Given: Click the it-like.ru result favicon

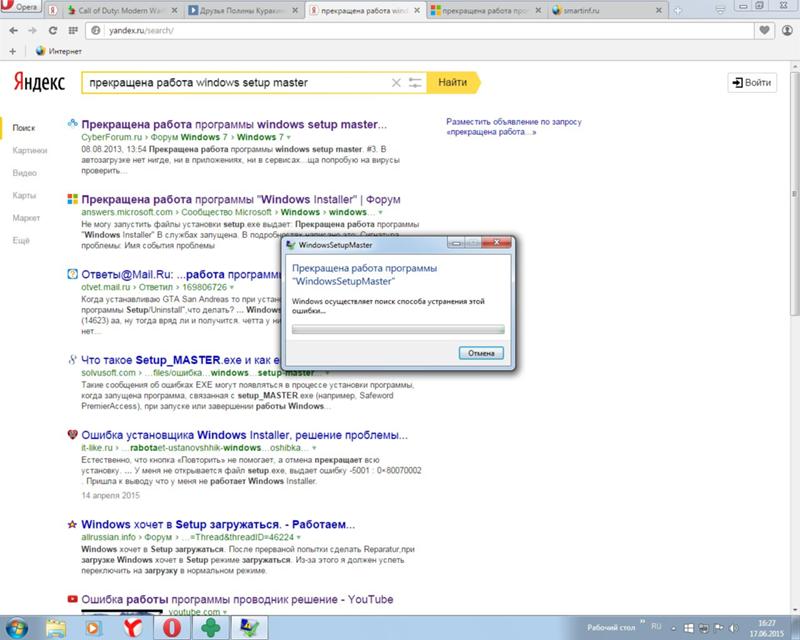Looking at the screenshot, I should click(72, 435).
